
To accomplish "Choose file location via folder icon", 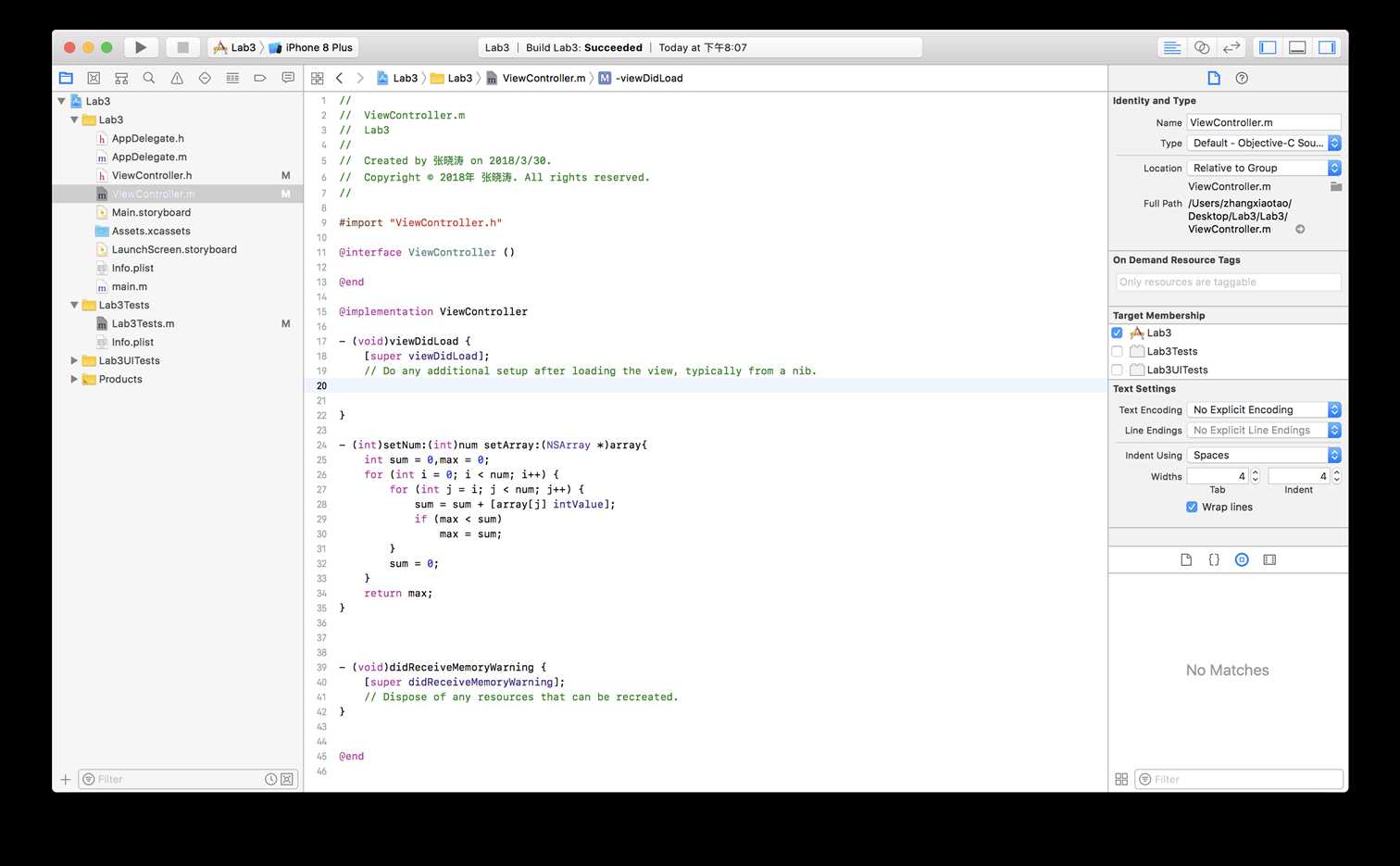I will (1336, 186).
